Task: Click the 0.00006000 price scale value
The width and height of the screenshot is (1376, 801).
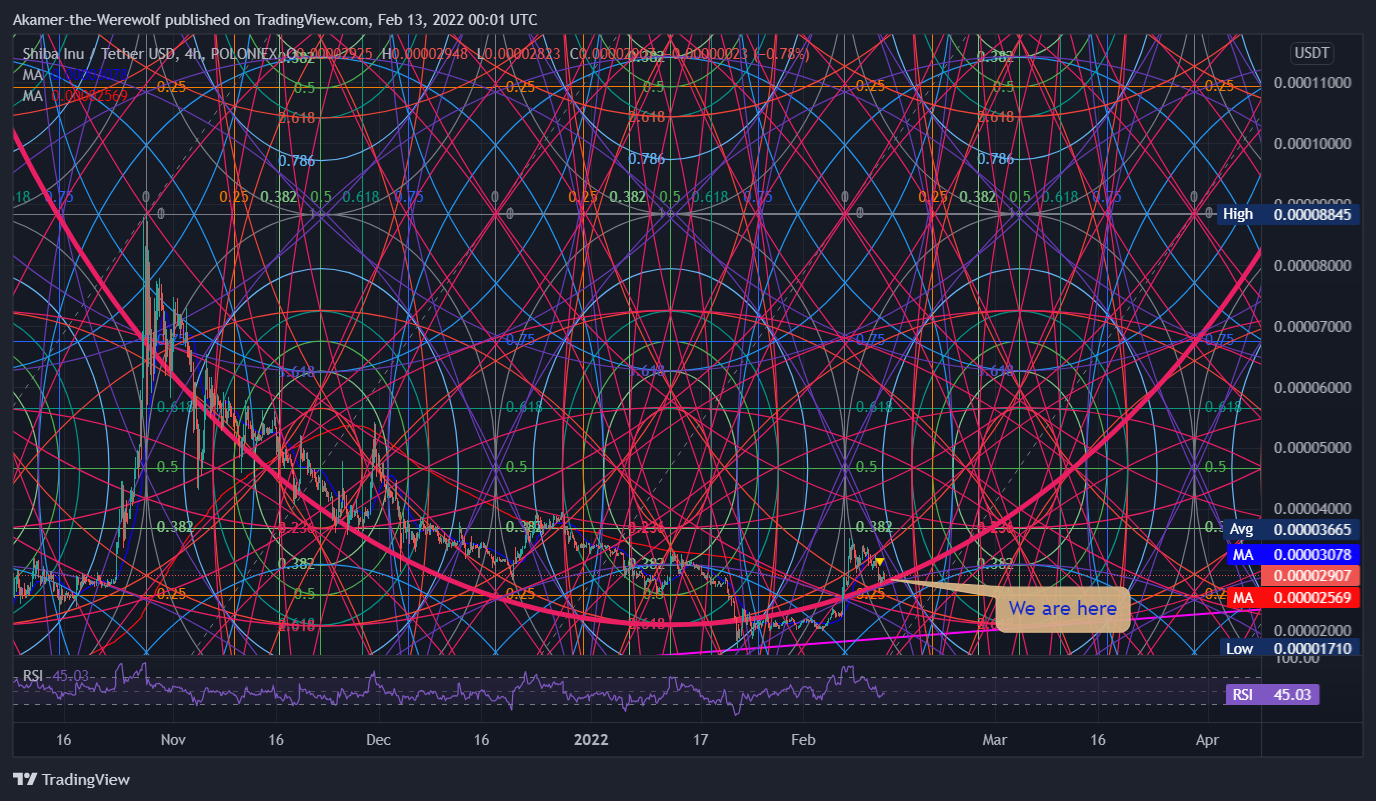Action: click(x=1312, y=388)
